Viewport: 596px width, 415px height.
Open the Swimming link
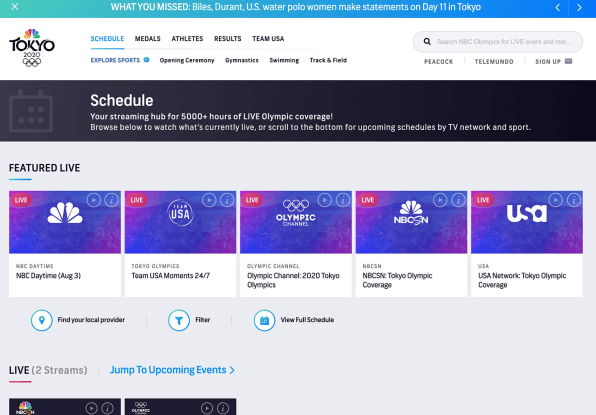tap(284, 60)
